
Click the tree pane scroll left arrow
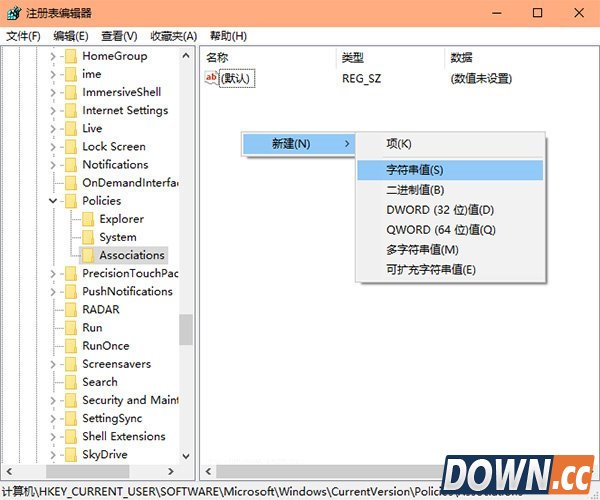coord(9,471)
